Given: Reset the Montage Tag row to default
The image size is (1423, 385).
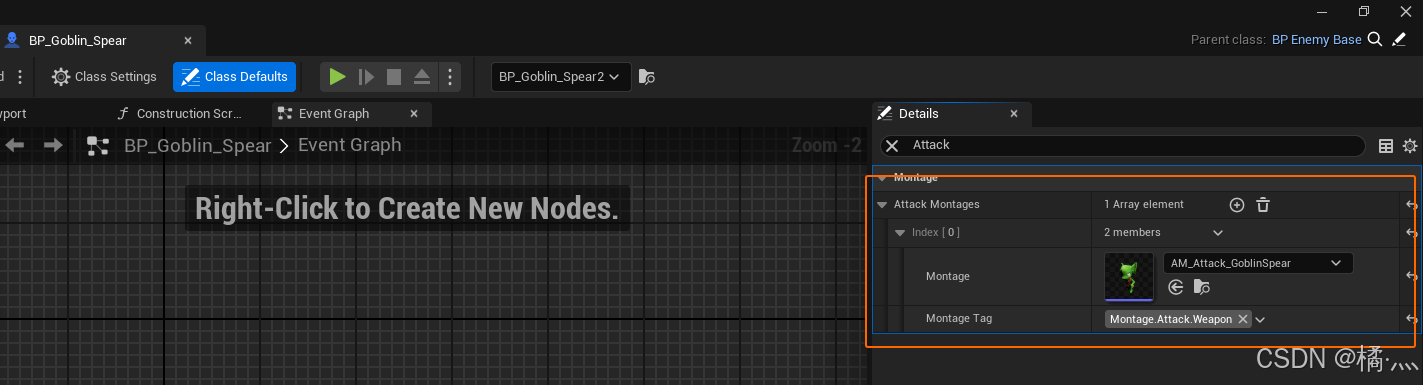Looking at the screenshot, I should [1412, 319].
